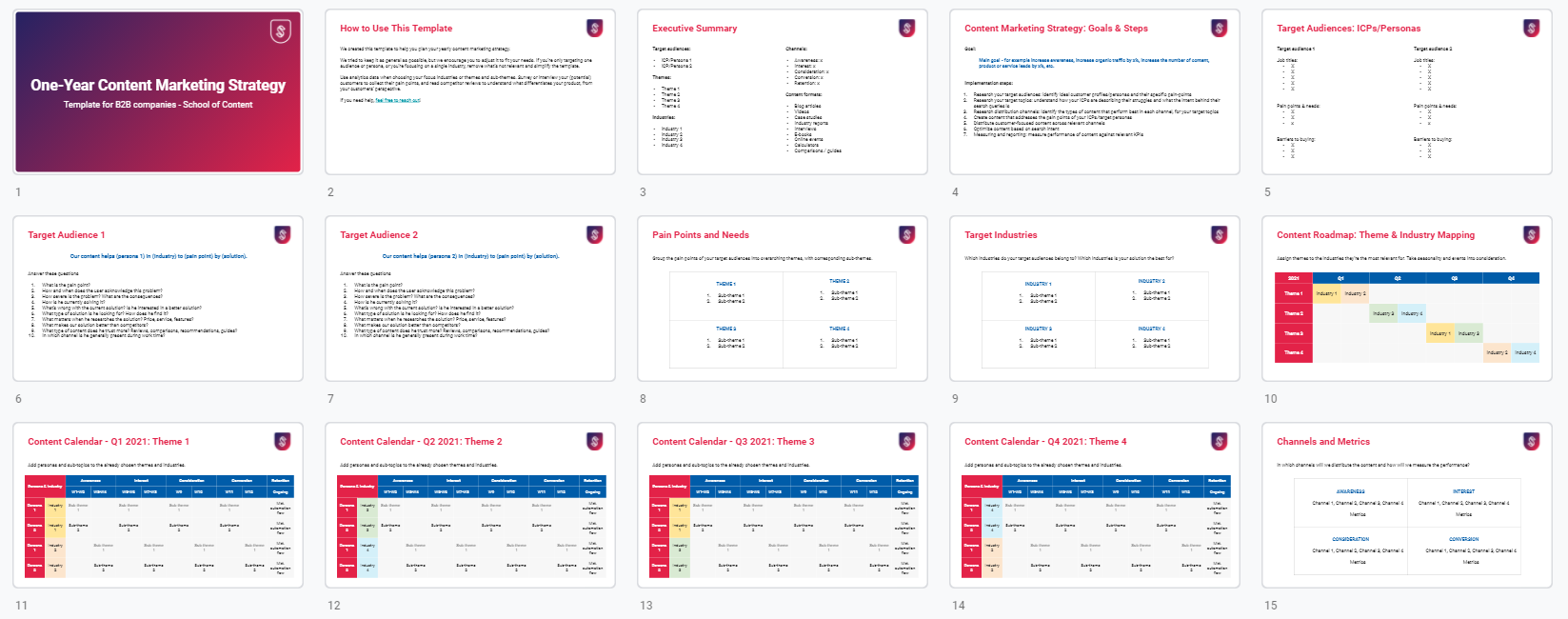
Task: Follow the 'feel free to reach out' link
Action: click(397, 100)
